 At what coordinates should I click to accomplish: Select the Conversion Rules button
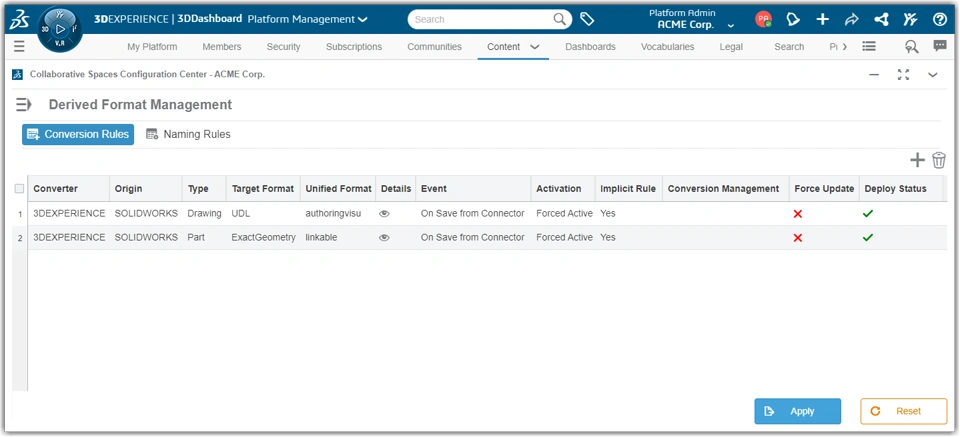pyautogui.click(x=78, y=134)
